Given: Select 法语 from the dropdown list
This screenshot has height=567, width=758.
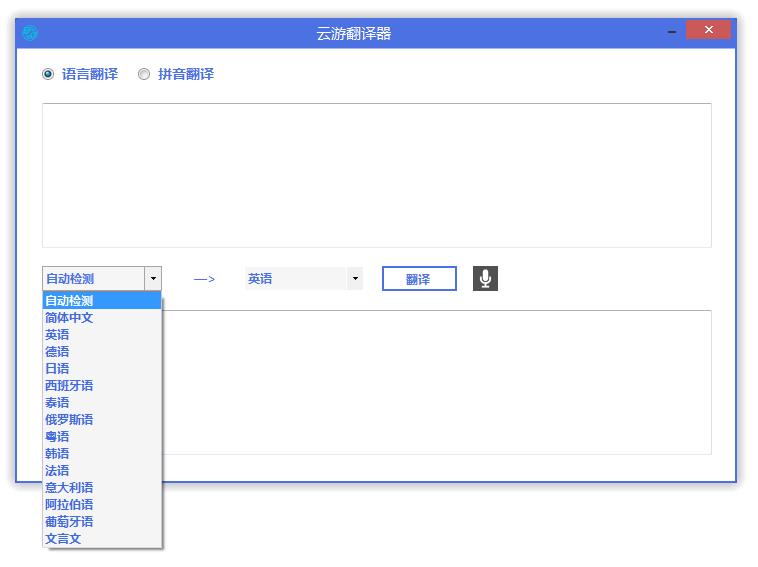Looking at the screenshot, I should 57,471.
